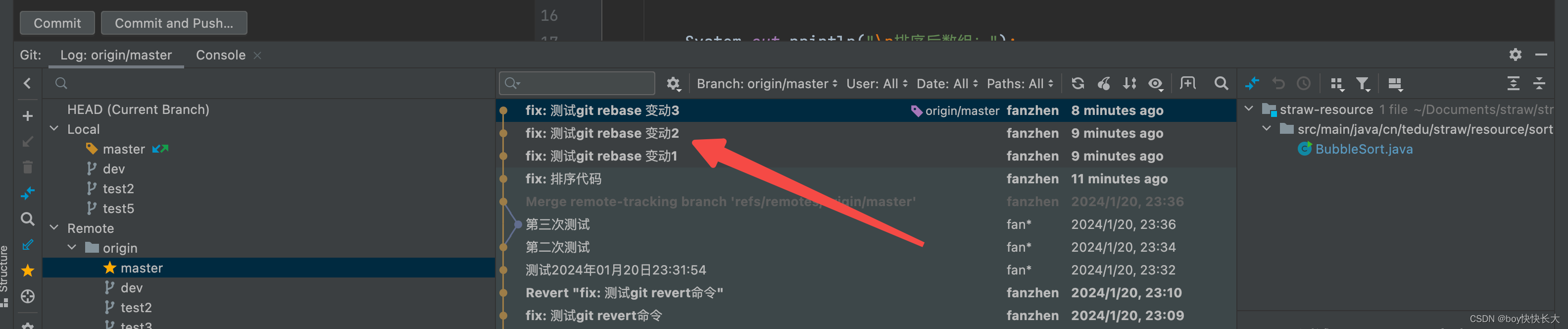Image resolution: width=1568 pixels, height=329 pixels.
Task: Click the navigate log to branch head icon
Action: [x=27, y=296]
